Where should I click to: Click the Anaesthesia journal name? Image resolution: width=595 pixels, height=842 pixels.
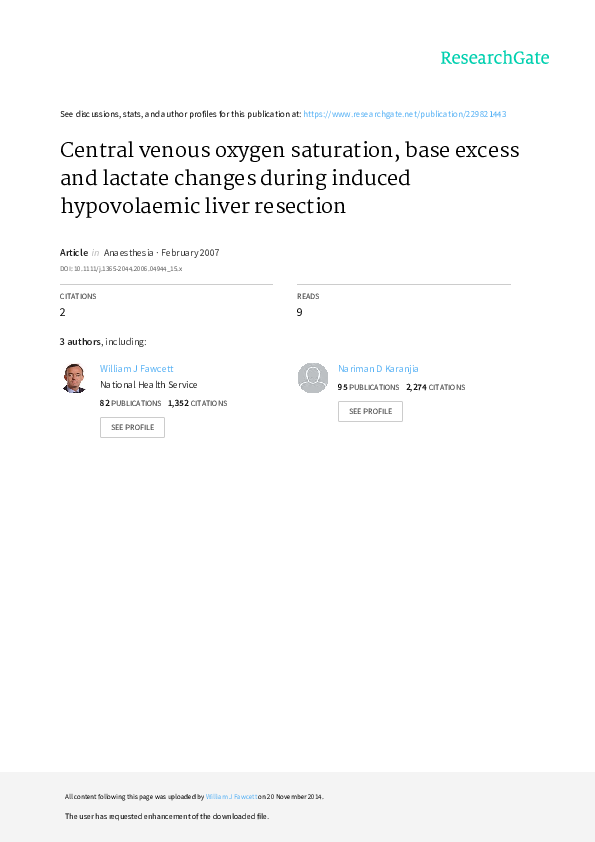pyautogui.click(x=128, y=252)
